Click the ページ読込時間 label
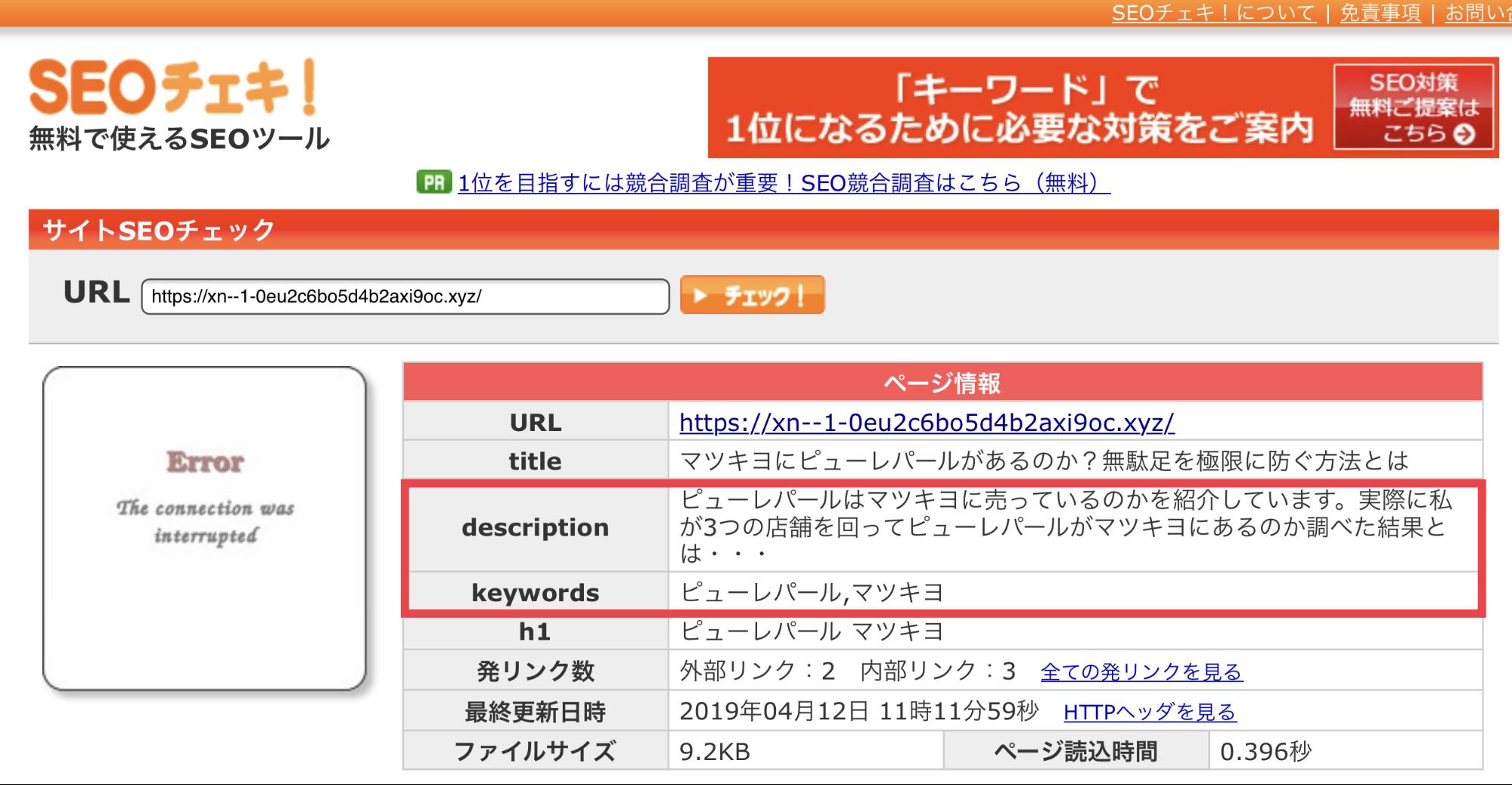The height and width of the screenshot is (785, 1512). point(1076,751)
